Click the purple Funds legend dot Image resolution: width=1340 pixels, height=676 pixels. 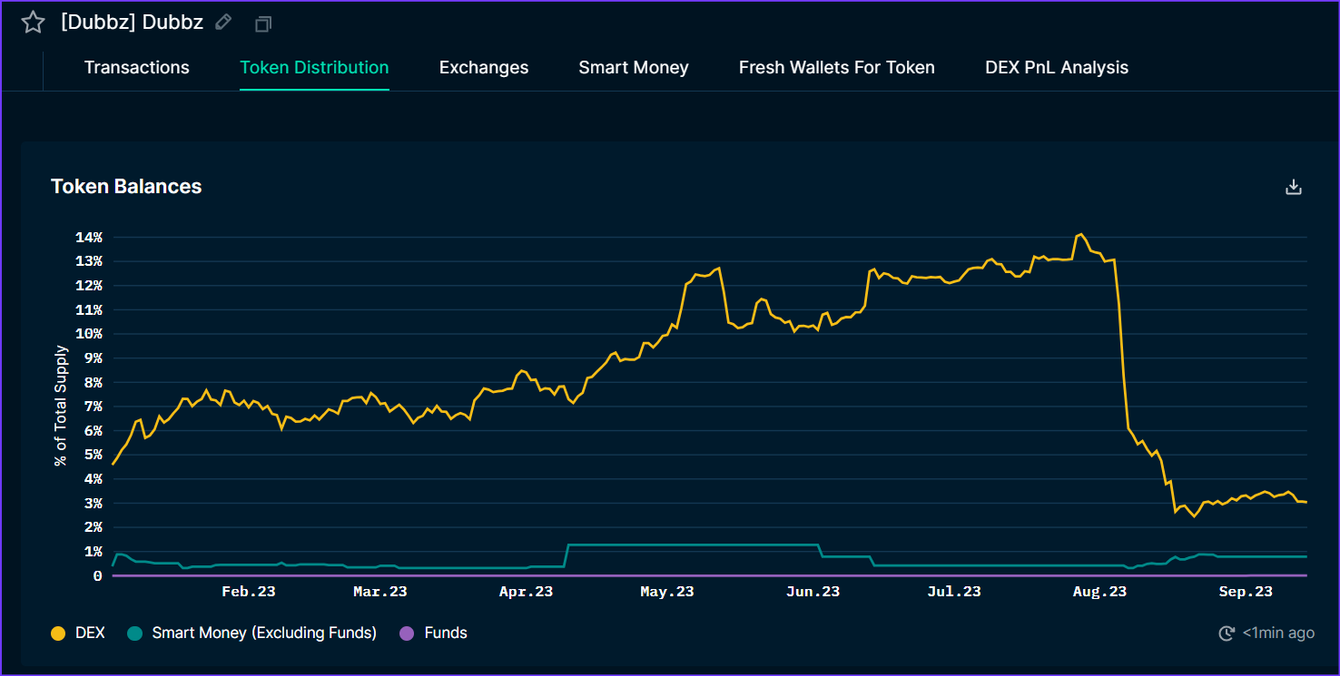click(406, 633)
